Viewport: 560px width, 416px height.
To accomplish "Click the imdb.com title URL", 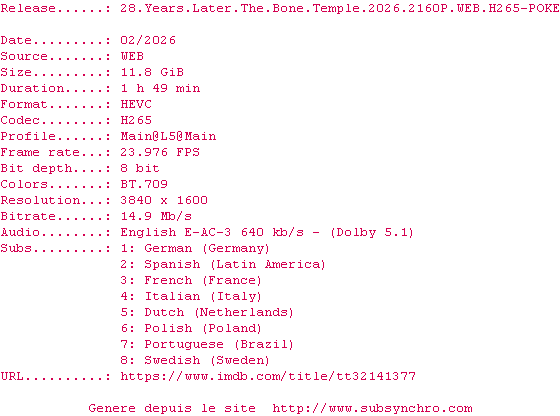I will (268, 376).
